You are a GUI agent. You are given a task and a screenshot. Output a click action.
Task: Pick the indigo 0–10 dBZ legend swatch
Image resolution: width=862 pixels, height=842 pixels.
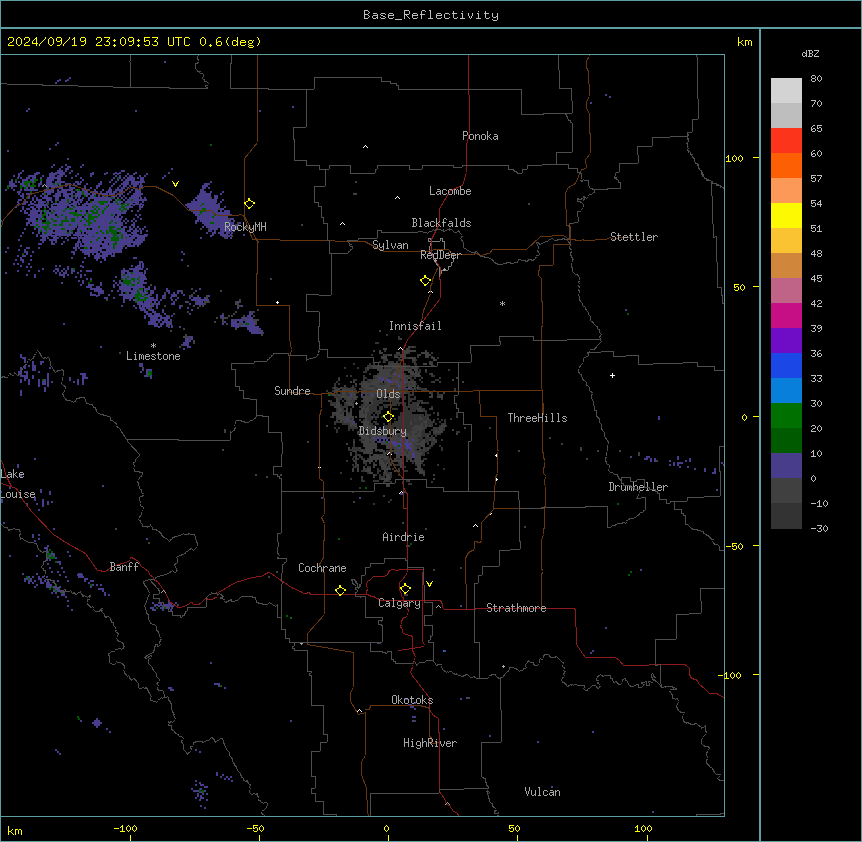(x=786, y=466)
